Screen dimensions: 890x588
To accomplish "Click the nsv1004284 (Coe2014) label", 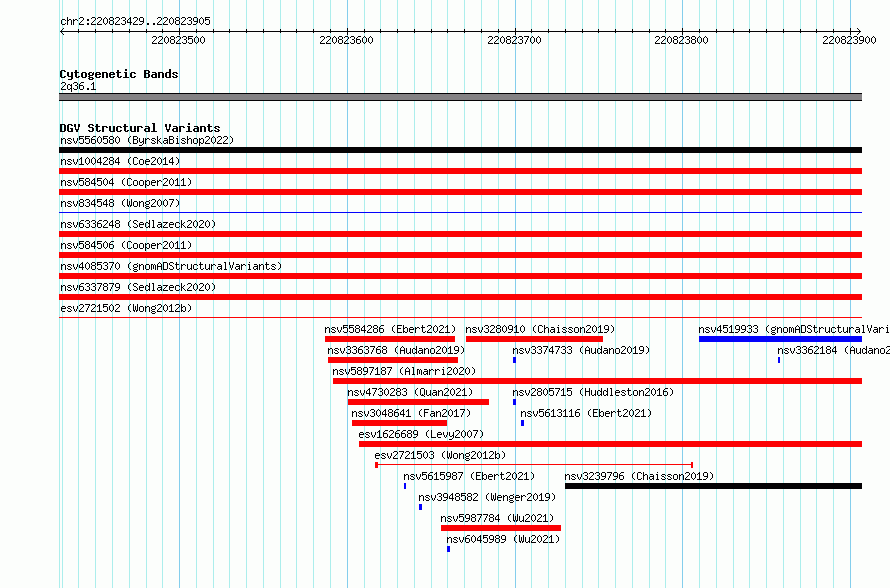I will 120,161.
